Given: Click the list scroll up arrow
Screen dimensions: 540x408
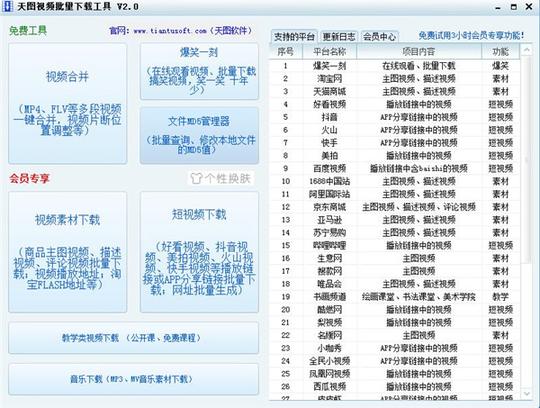Looking at the screenshot, I should point(527,51).
